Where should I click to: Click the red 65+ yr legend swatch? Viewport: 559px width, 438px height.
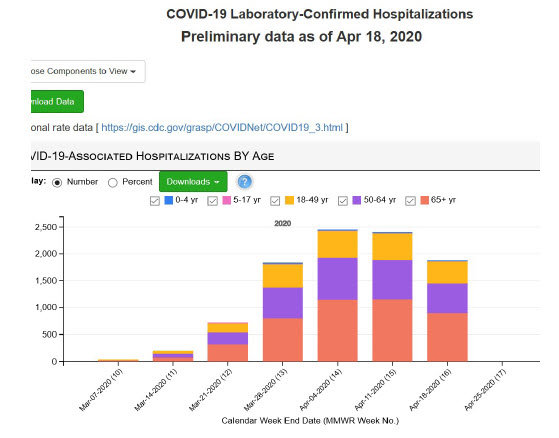pos(425,200)
